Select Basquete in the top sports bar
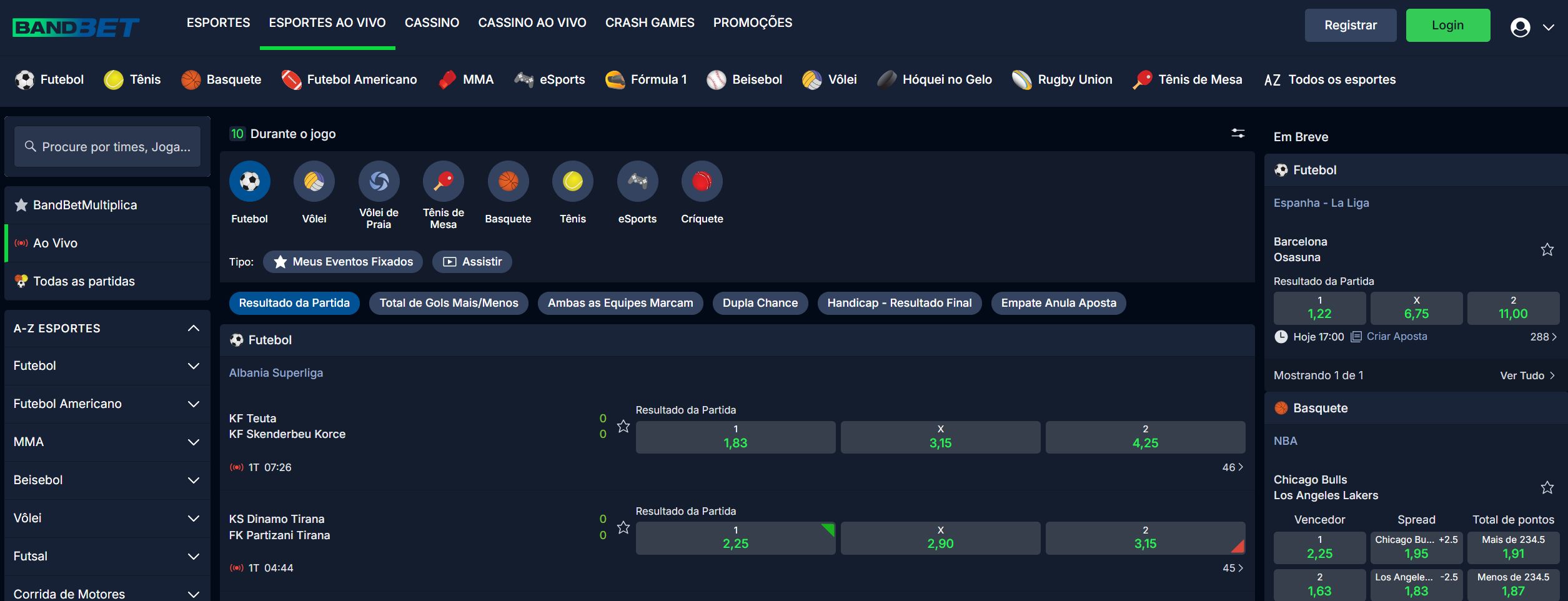 (221, 79)
